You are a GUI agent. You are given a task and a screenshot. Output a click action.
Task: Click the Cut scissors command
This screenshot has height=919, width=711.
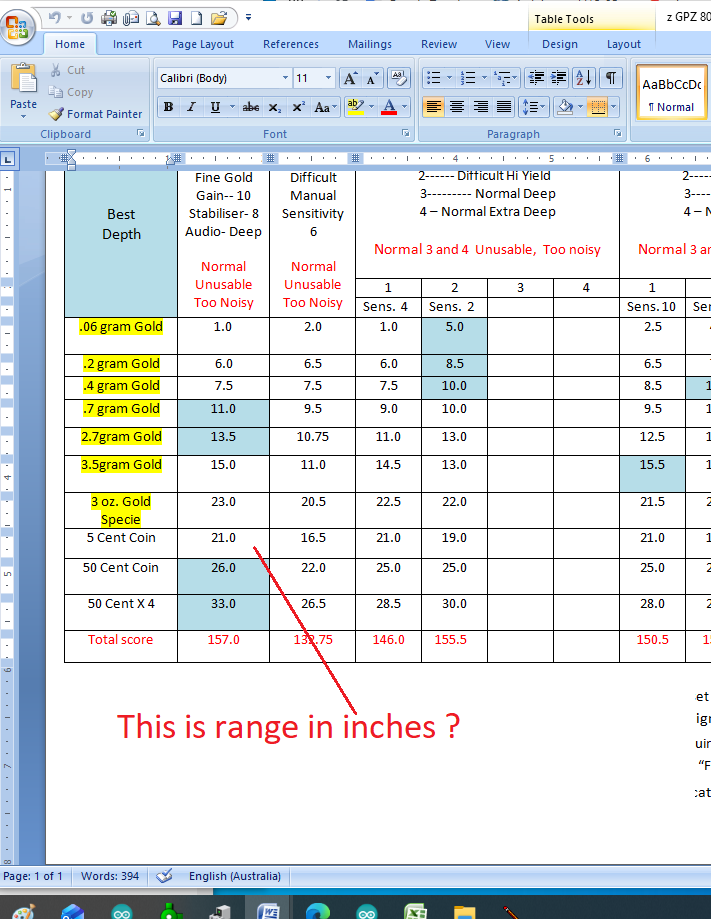(68, 70)
